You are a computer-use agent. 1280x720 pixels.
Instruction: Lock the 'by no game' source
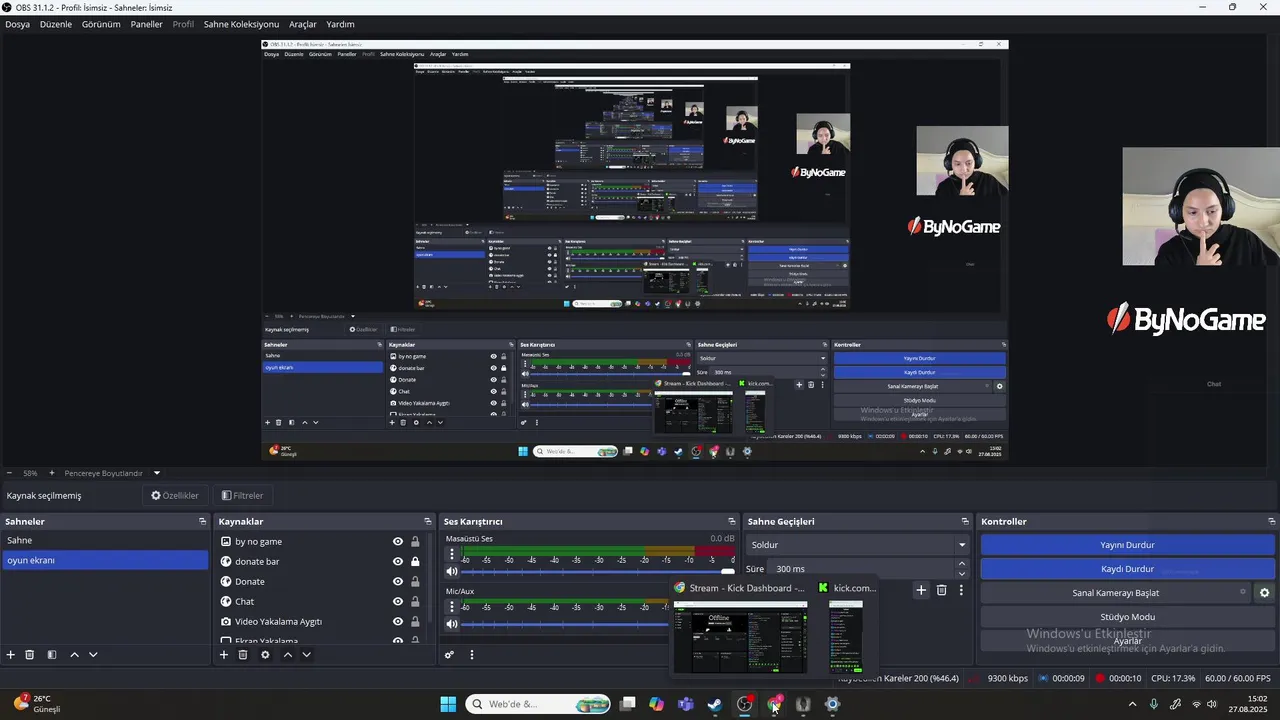point(415,542)
